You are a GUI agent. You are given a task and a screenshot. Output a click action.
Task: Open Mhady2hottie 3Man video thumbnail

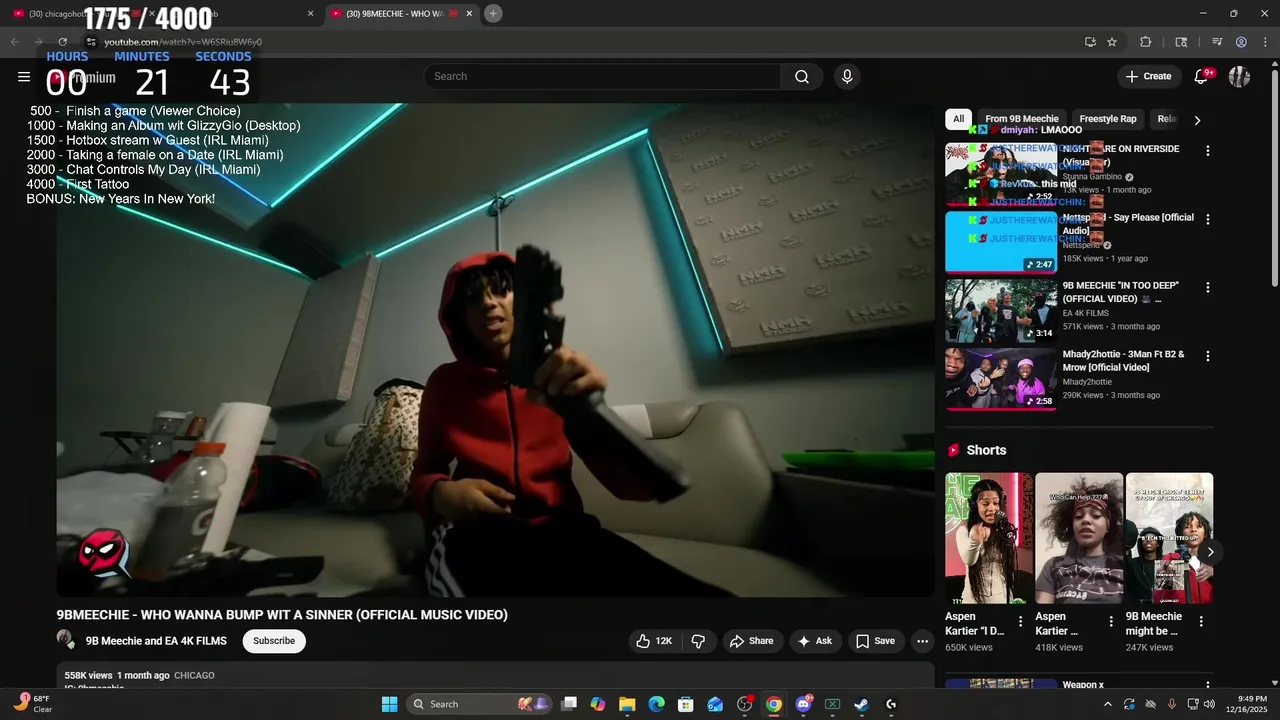[1001, 379]
